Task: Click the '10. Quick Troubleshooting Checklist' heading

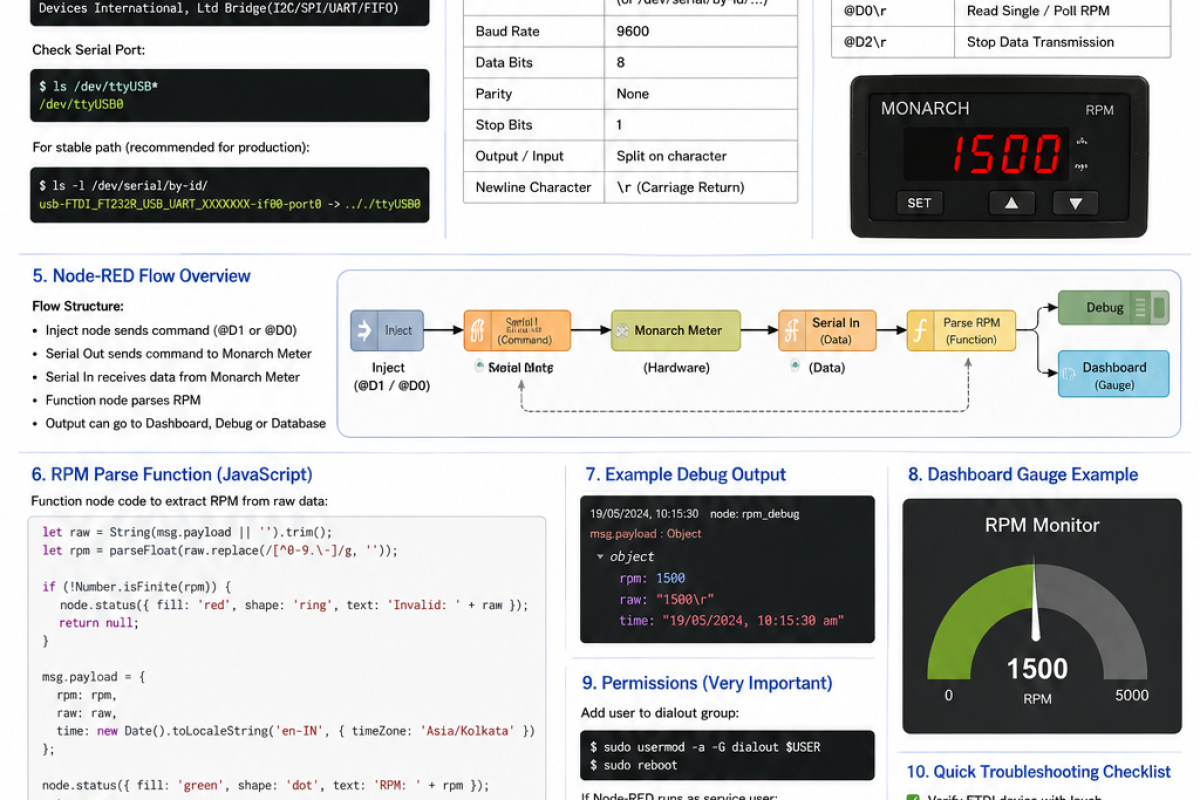Action: click(1038, 772)
